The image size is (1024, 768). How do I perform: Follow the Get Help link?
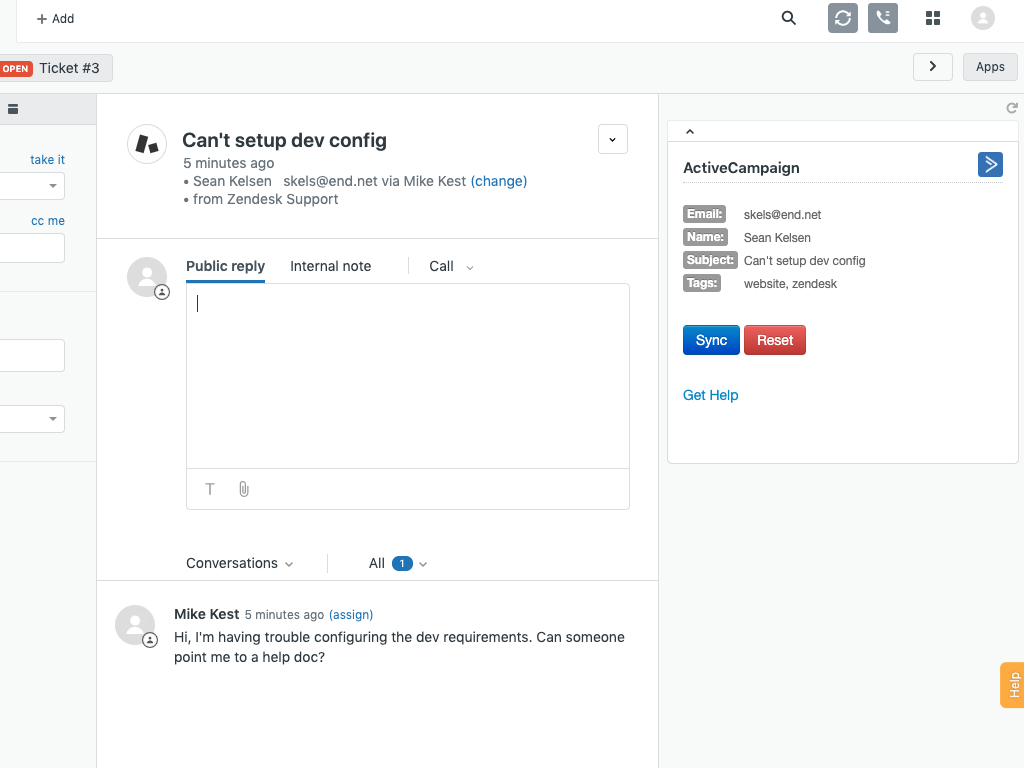pos(710,395)
